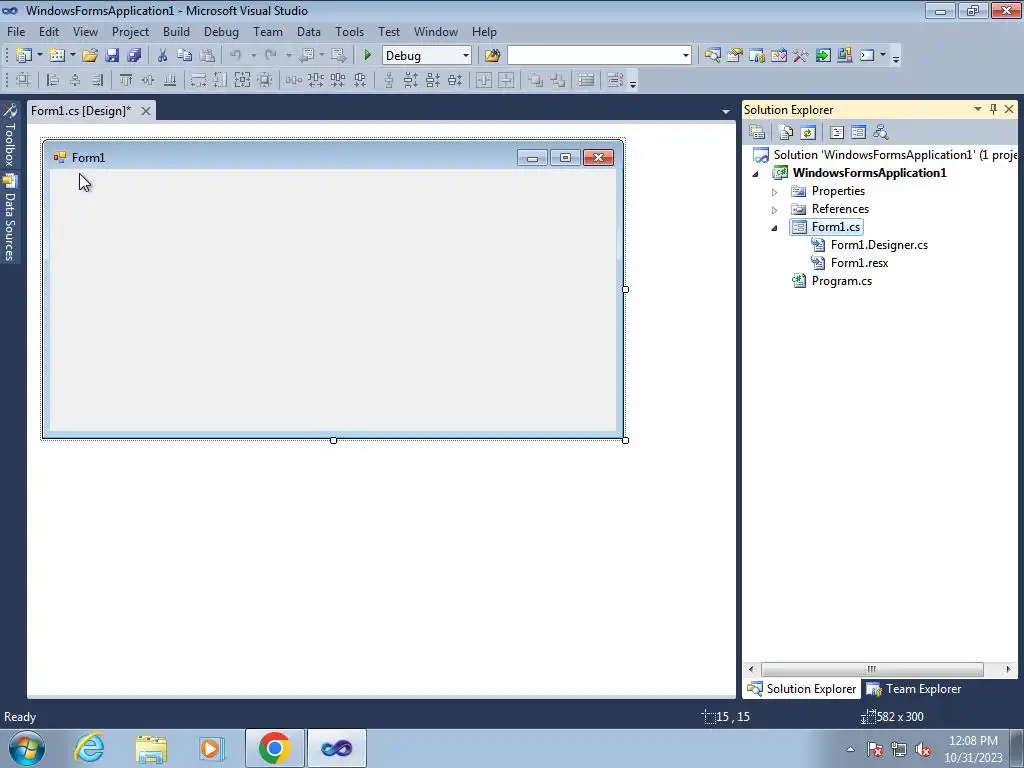
Task: Open the Data Sources side panel tab
Action: click(9, 218)
